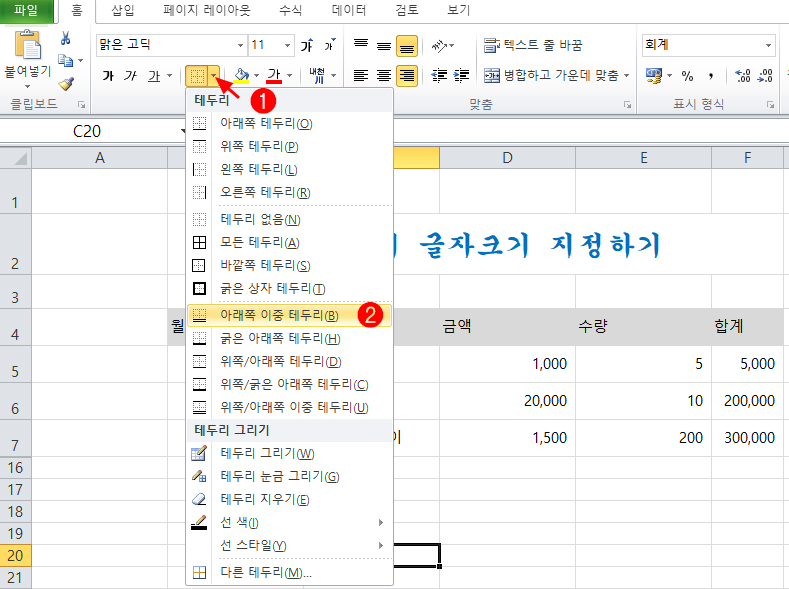Open the 선 색 submenu

(289, 523)
